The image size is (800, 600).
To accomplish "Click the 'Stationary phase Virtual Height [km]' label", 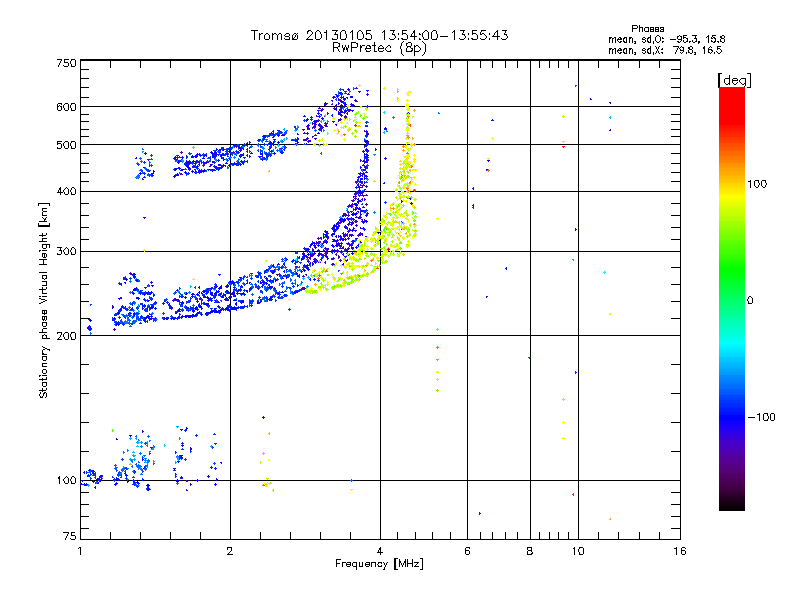I will click(44, 300).
